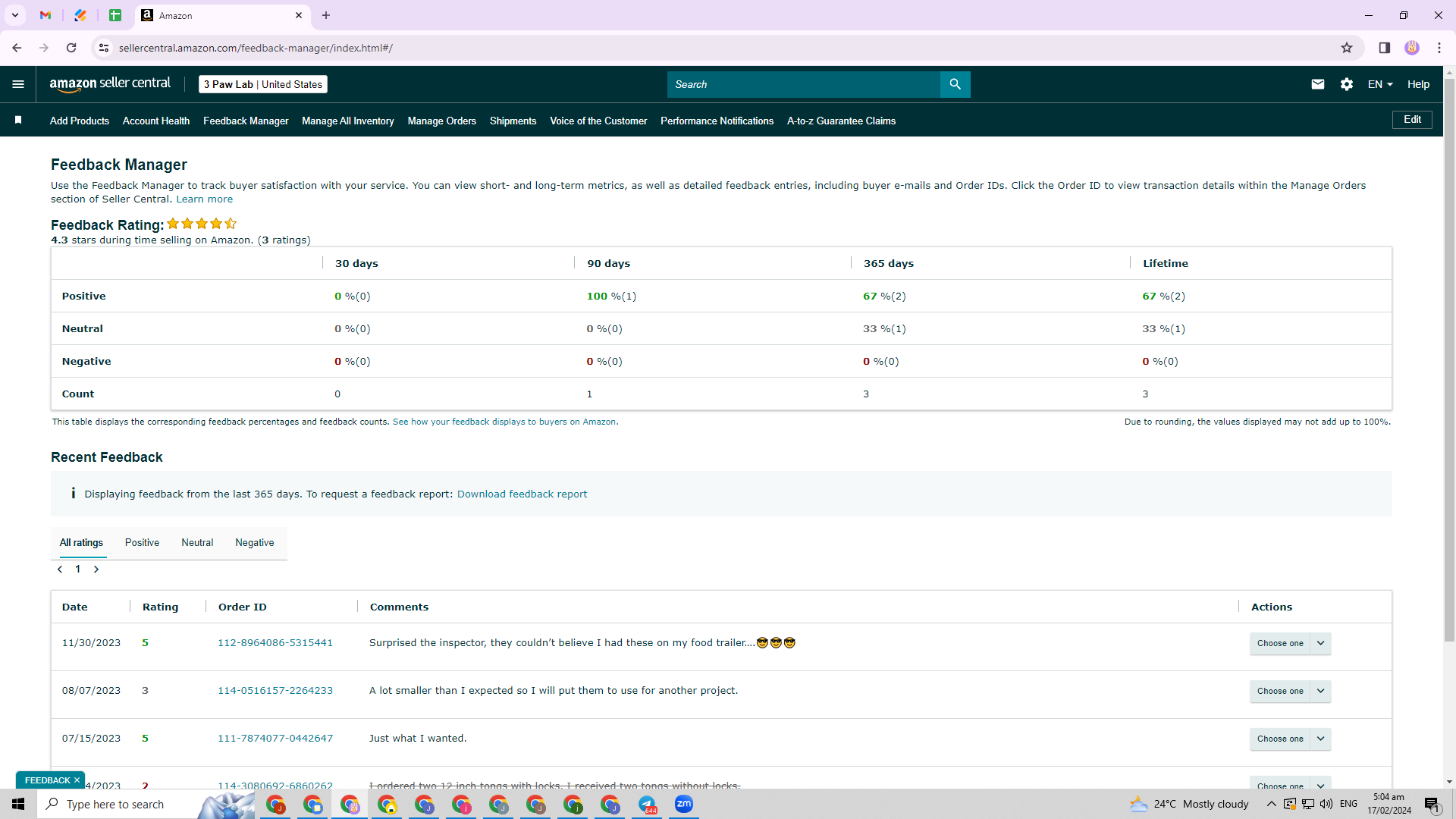The image size is (1456, 819).
Task: Expand the EN language dropdown
Action: (x=1380, y=84)
